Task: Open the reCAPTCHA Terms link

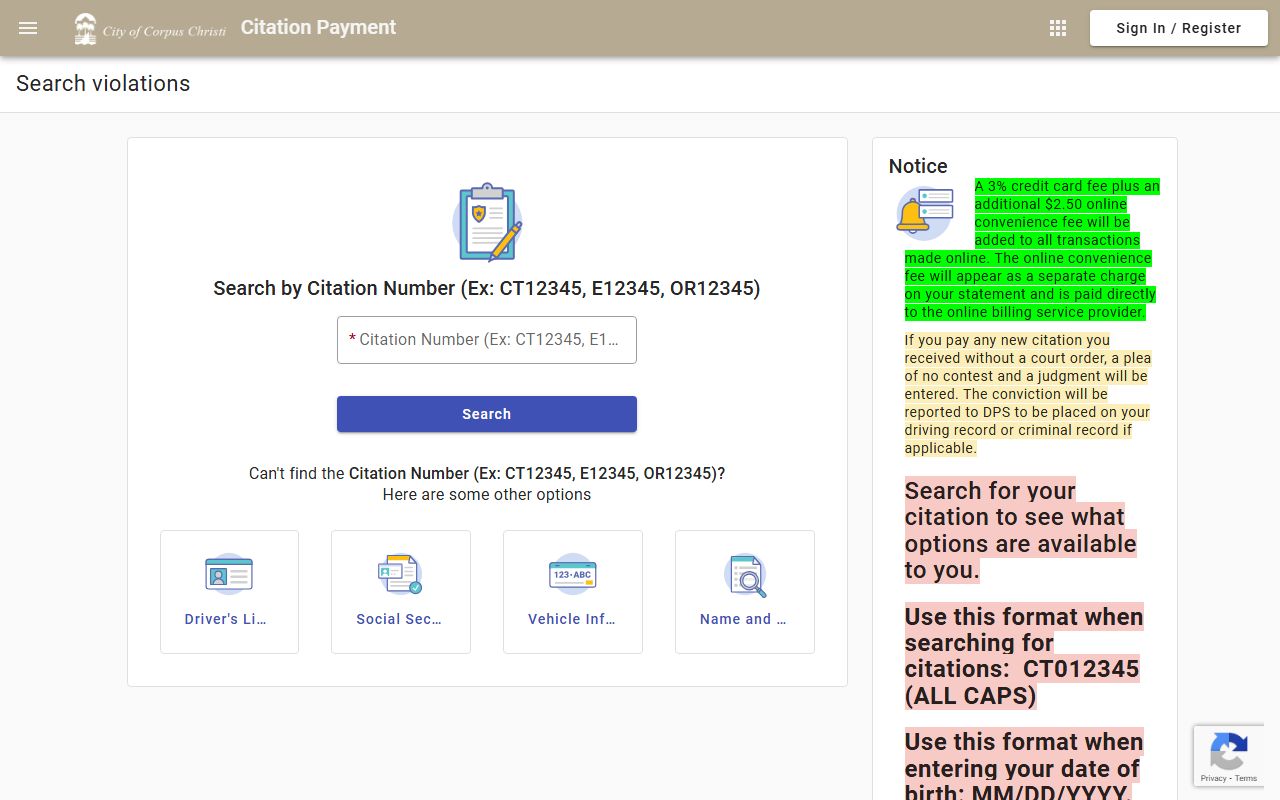Action: click(x=1246, y=778)
